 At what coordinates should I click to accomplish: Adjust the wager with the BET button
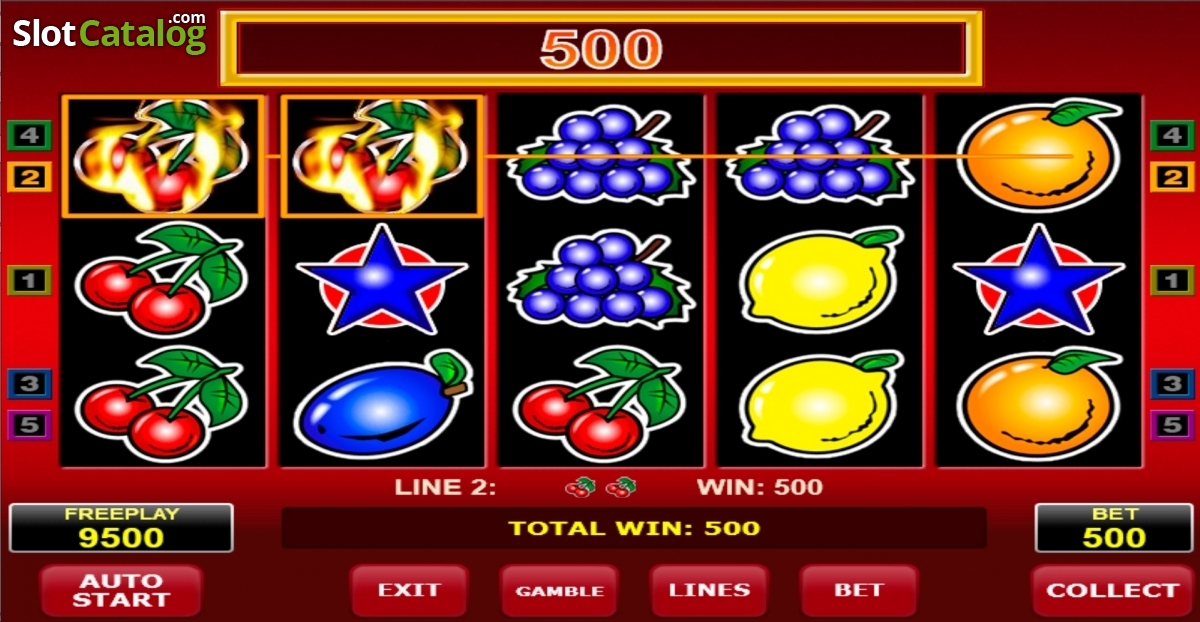859,591
